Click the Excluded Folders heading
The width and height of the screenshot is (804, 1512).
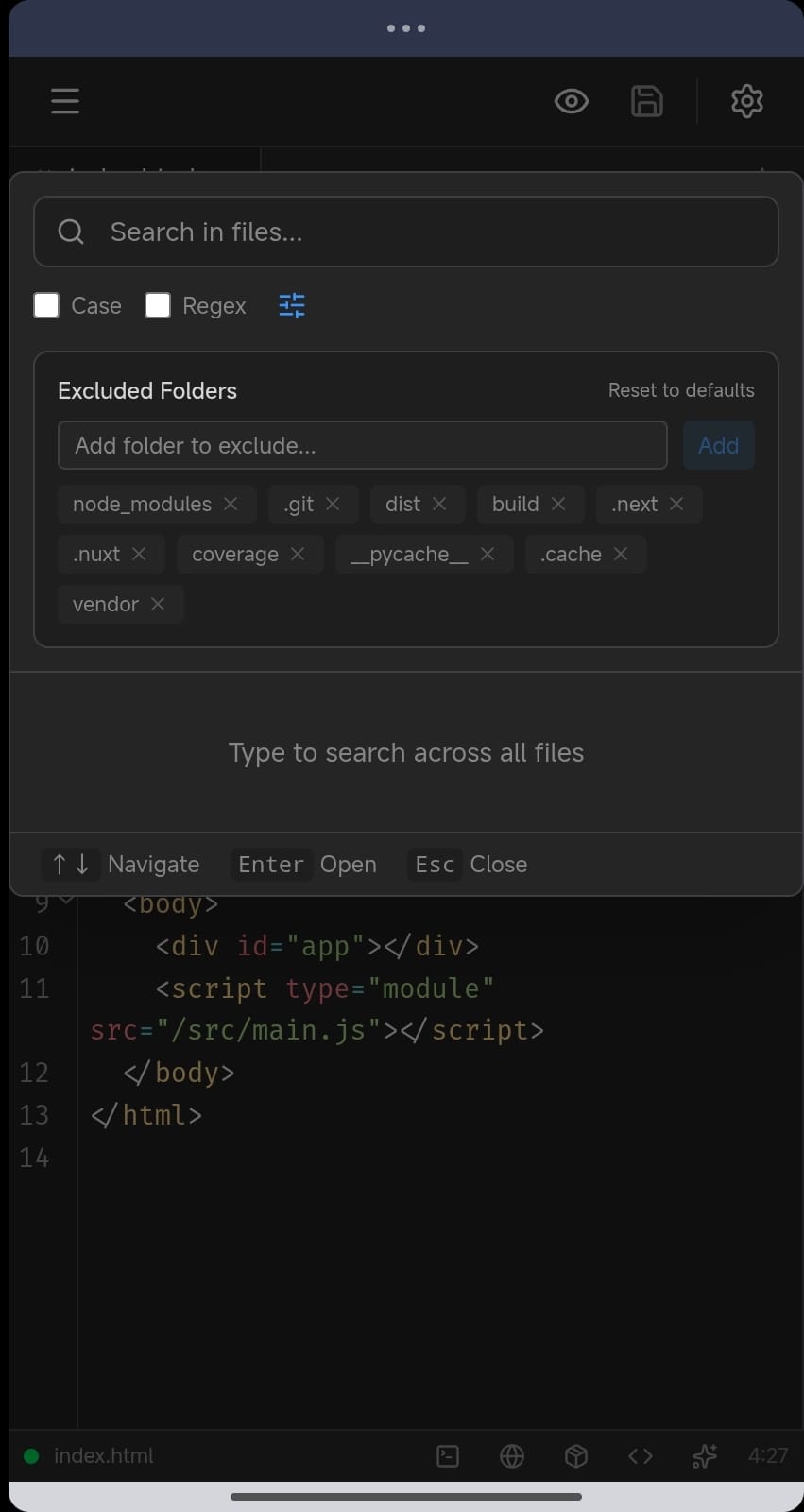point(147,390)
